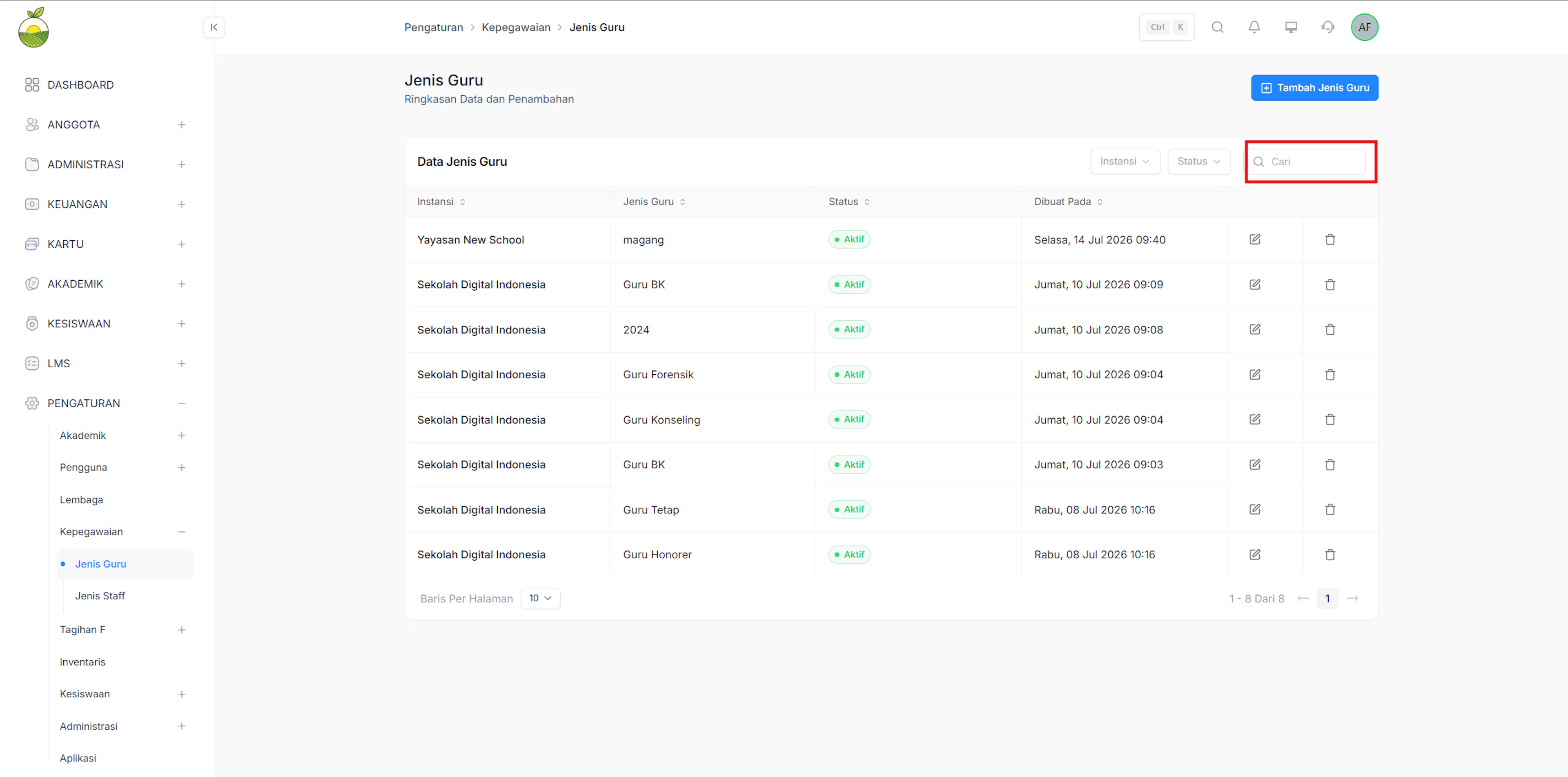The image size is (1568, 777).
Task: Expand the Administrasi settings submenu
Action: 181,726
